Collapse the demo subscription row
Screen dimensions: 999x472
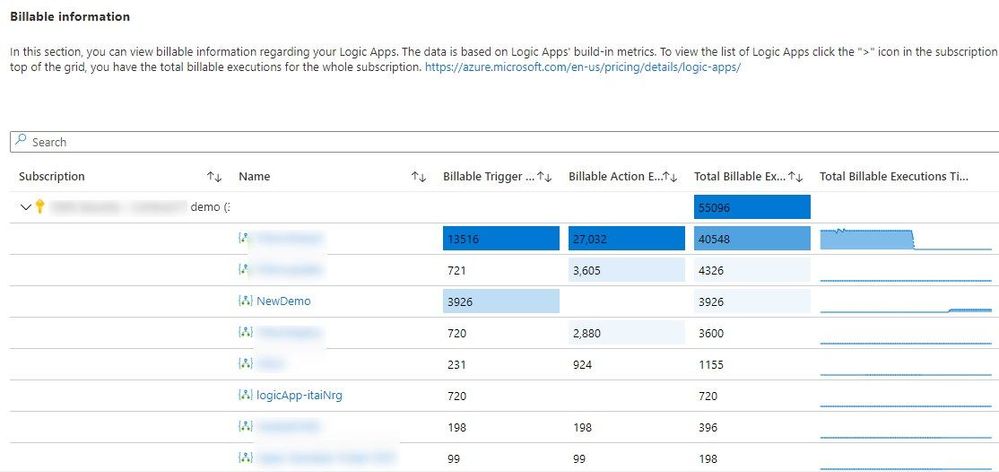(x=25, y=207)
